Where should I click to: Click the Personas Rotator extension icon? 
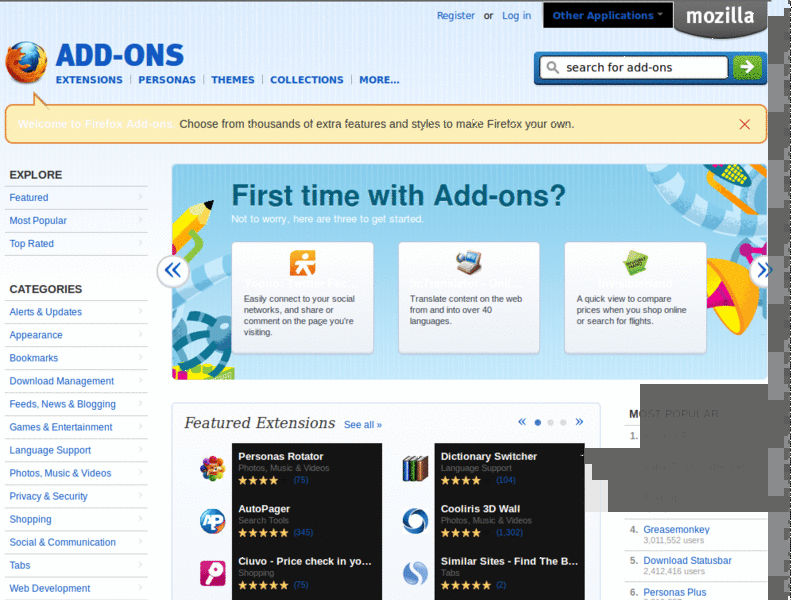[x=212, y=467]
